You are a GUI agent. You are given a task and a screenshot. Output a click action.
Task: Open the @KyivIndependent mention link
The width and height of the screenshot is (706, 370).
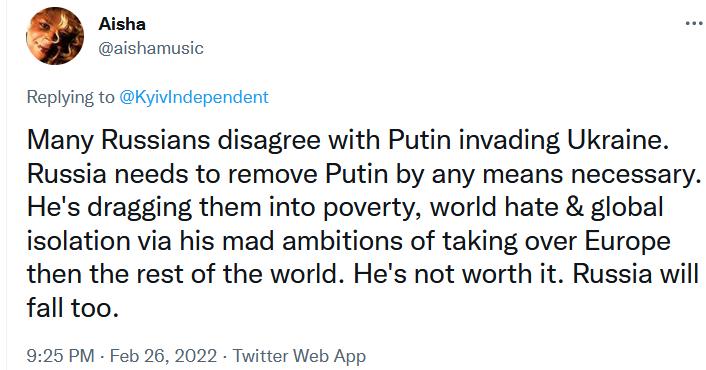pyautogui.click(x=194, y=97)
